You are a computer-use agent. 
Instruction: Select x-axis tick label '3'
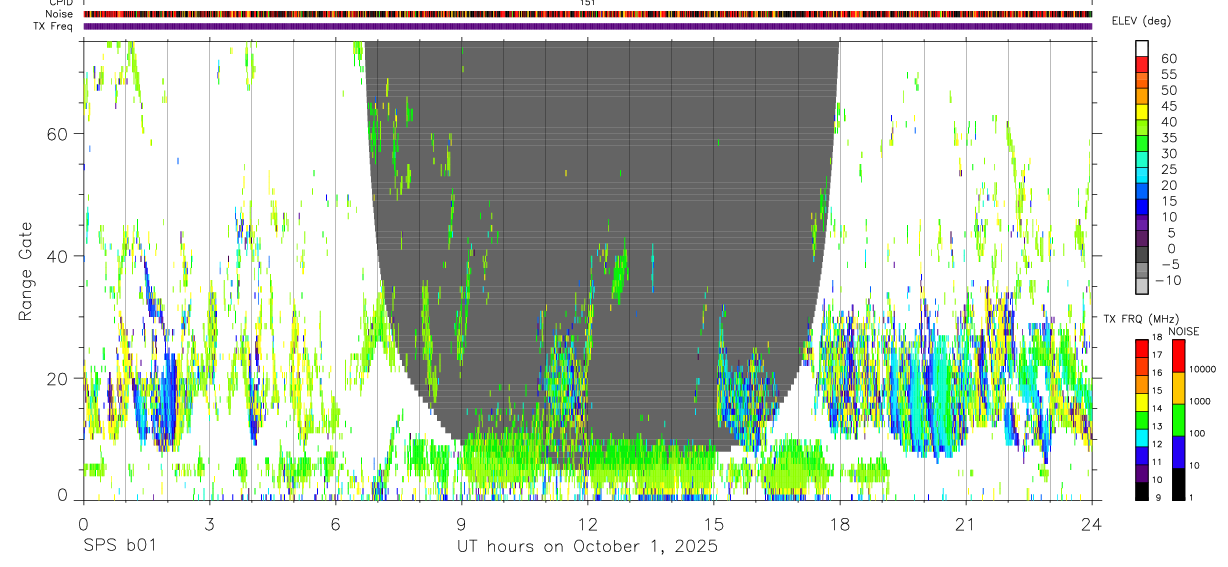[x=209, y=524]
